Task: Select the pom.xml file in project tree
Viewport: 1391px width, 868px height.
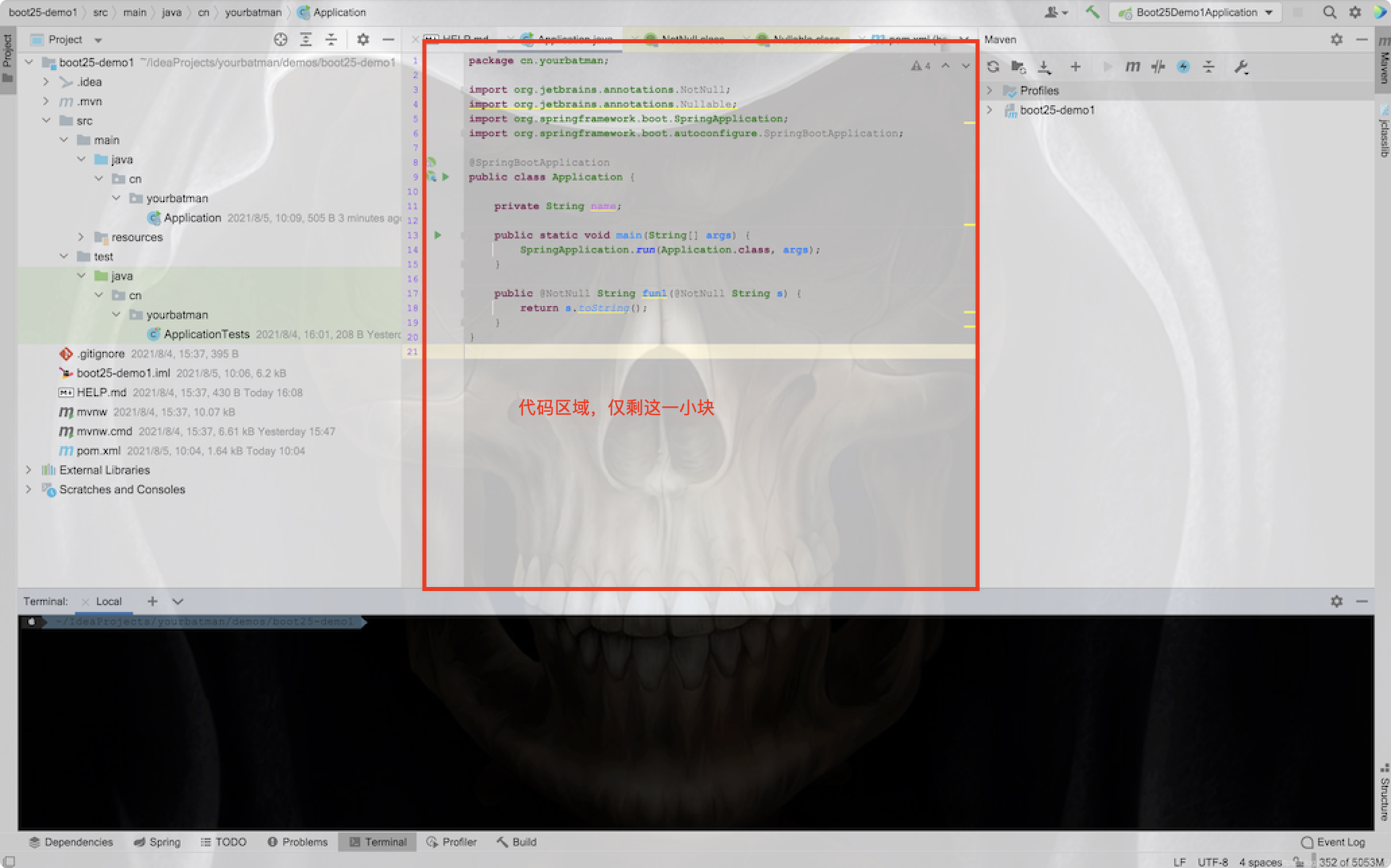Action: tap(98, 451)
